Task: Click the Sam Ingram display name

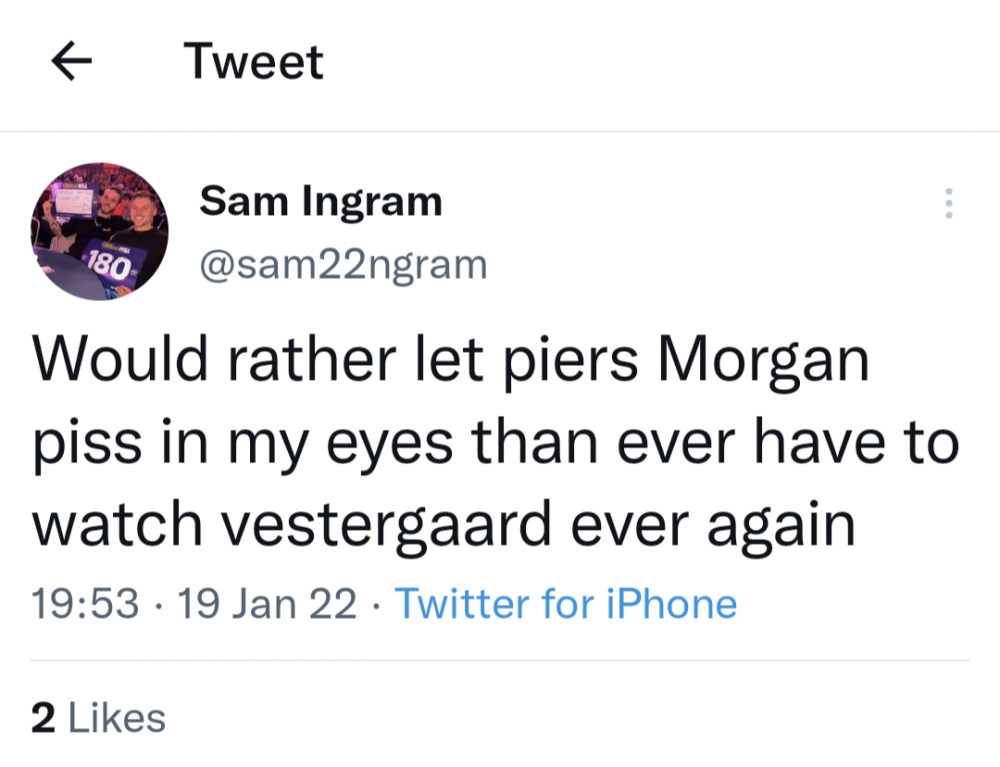Action: (x=320, y=201)
